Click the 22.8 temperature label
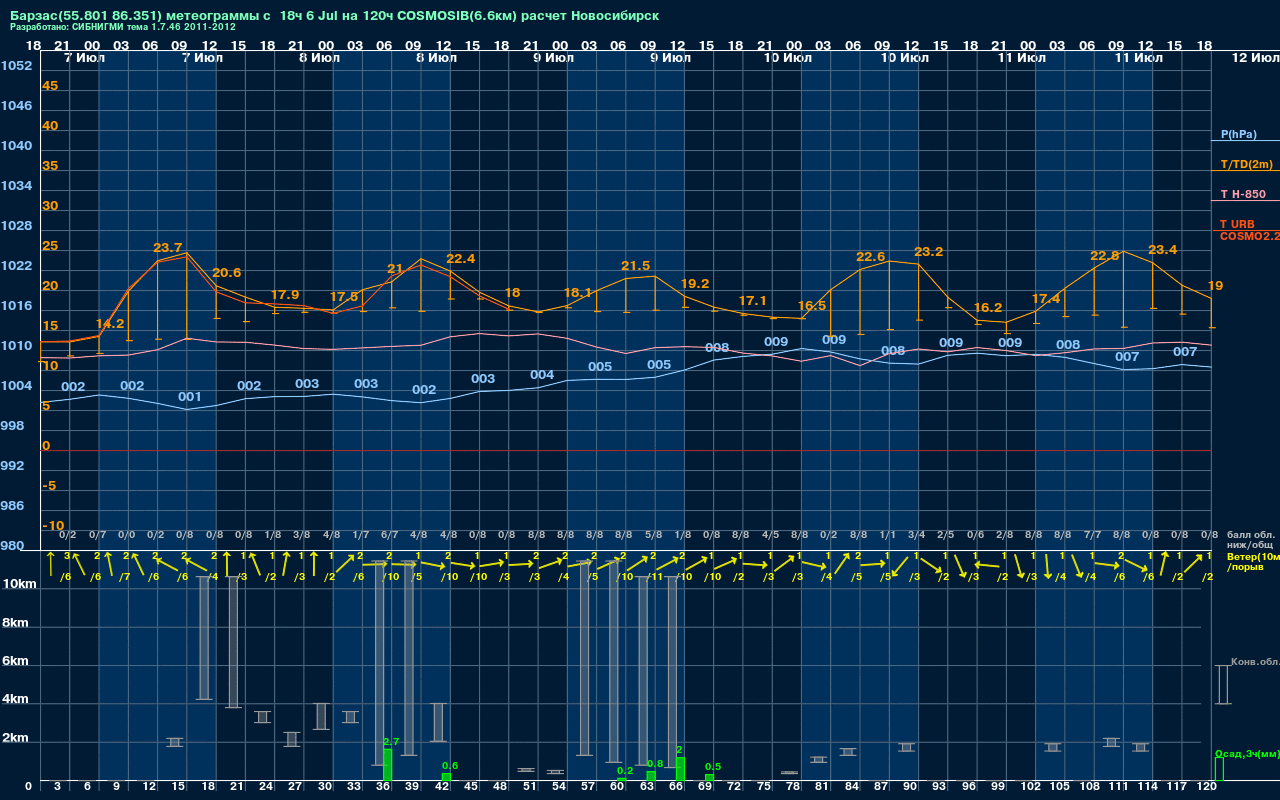 (x=1104, y=256)
